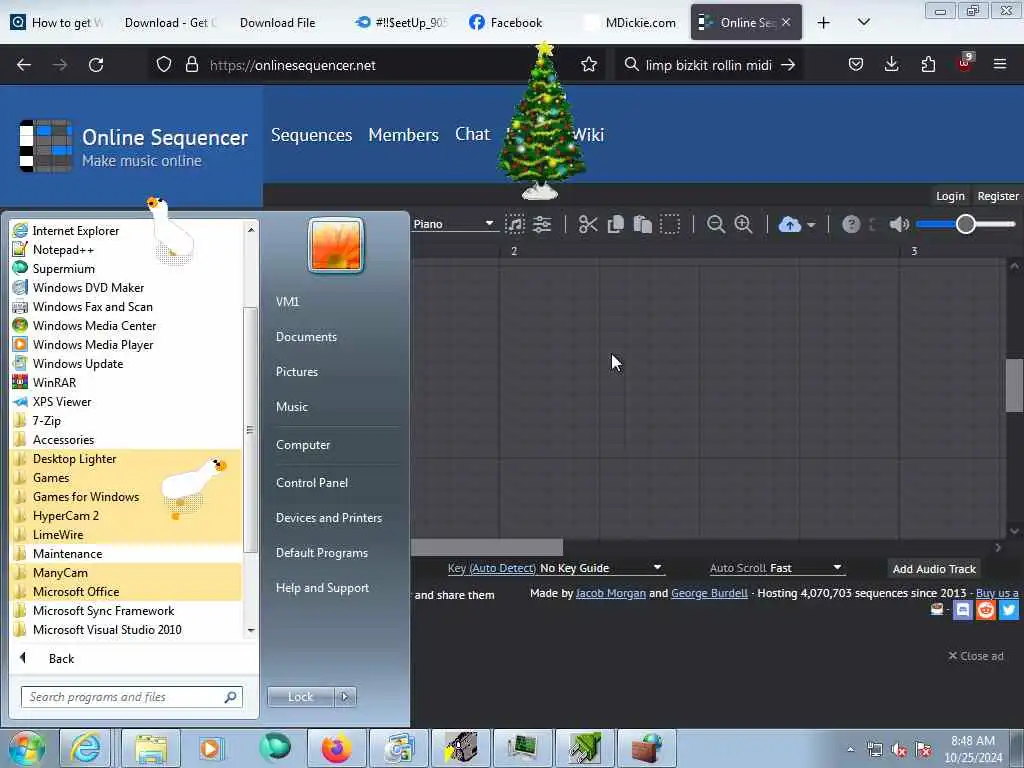Click the copy notes icon
This screenshot has width=1024, height=768.
(615, 225)
